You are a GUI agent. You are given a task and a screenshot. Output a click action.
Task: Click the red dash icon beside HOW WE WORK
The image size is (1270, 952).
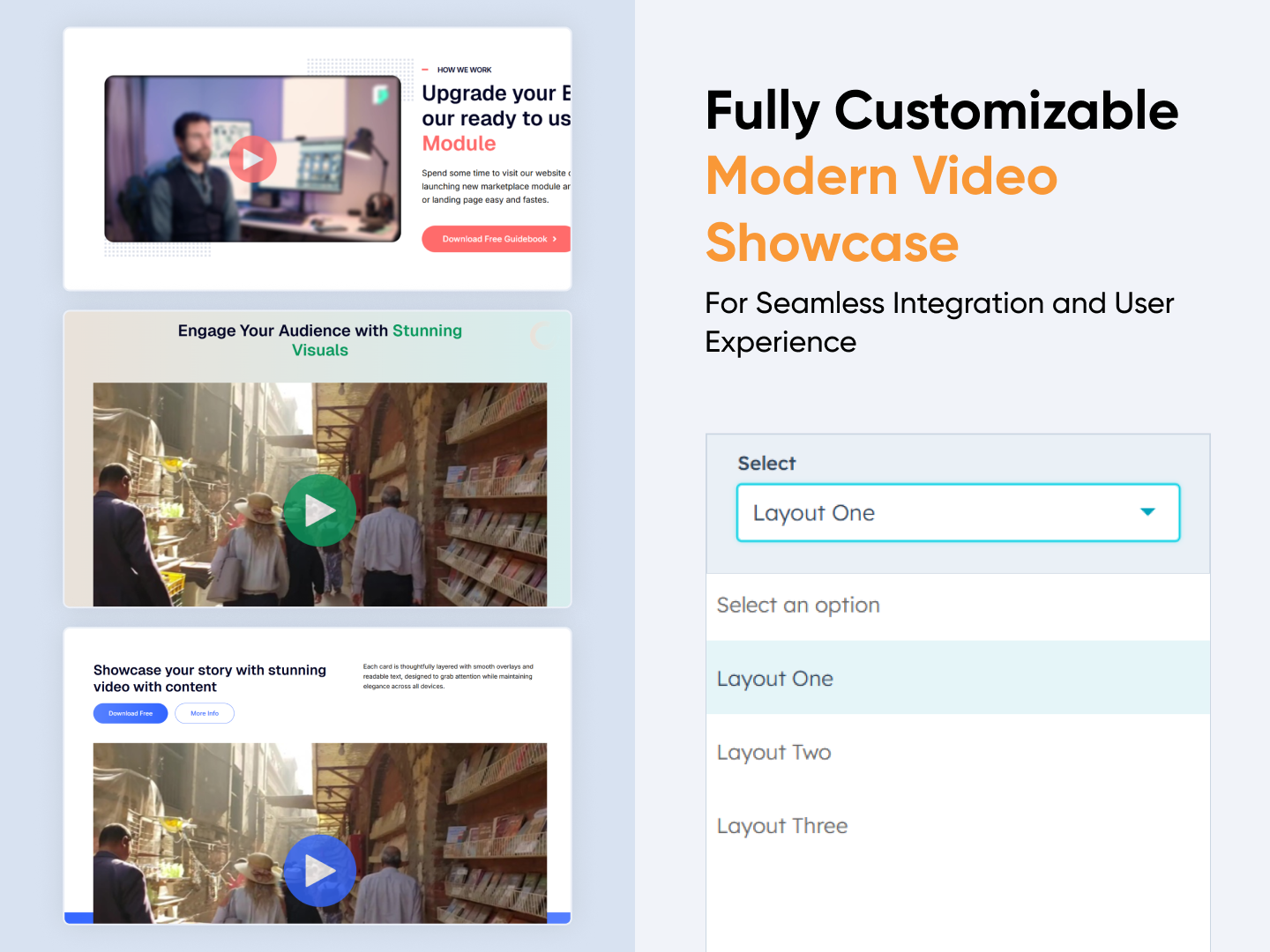[x=425, y=70]
